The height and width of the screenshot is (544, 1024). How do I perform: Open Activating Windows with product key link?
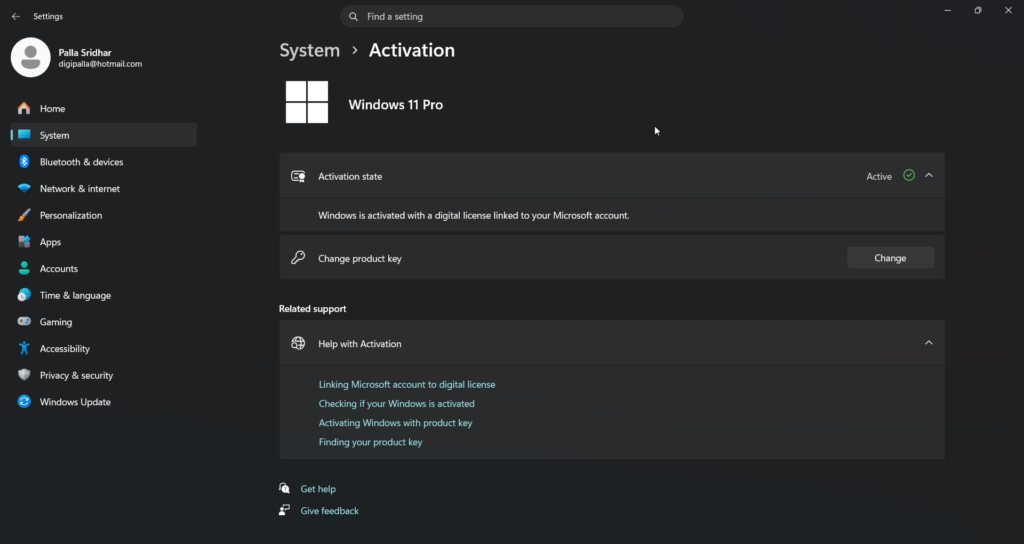pyautogui.click(x=395, y=423)
